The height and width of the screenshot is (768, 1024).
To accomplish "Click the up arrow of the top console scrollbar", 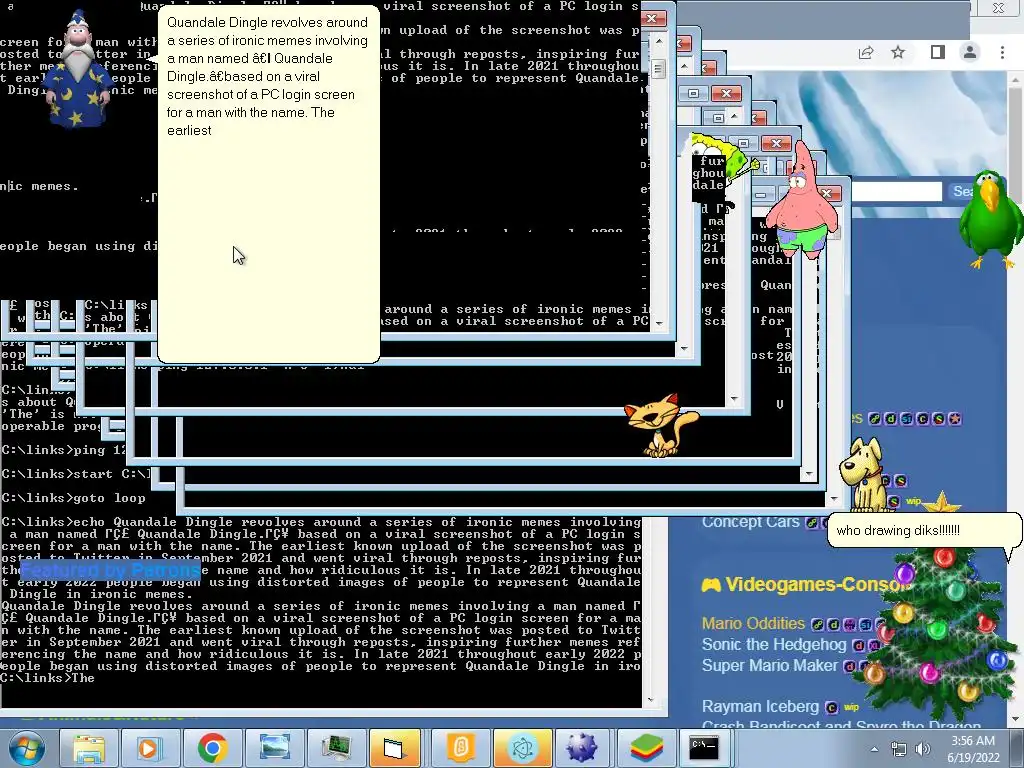I will point(659,41).
